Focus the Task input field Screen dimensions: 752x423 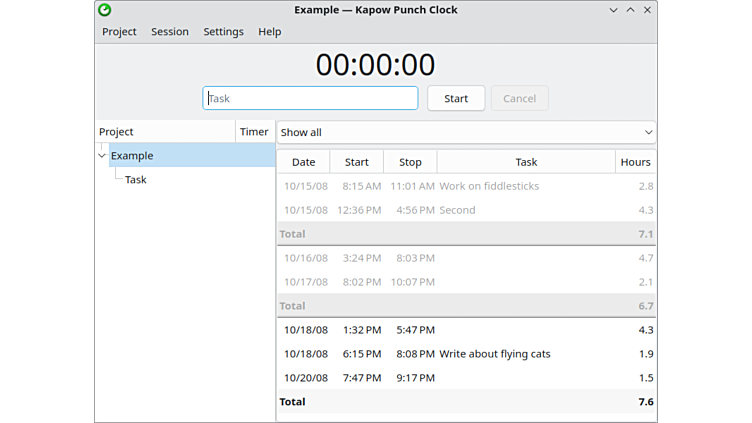pos(310,98)
